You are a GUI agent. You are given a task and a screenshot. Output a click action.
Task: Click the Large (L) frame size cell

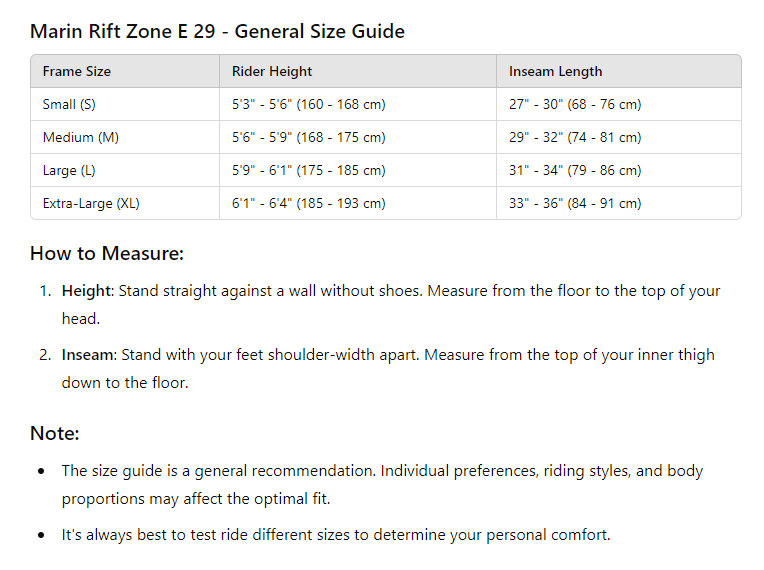coord(69,170)
